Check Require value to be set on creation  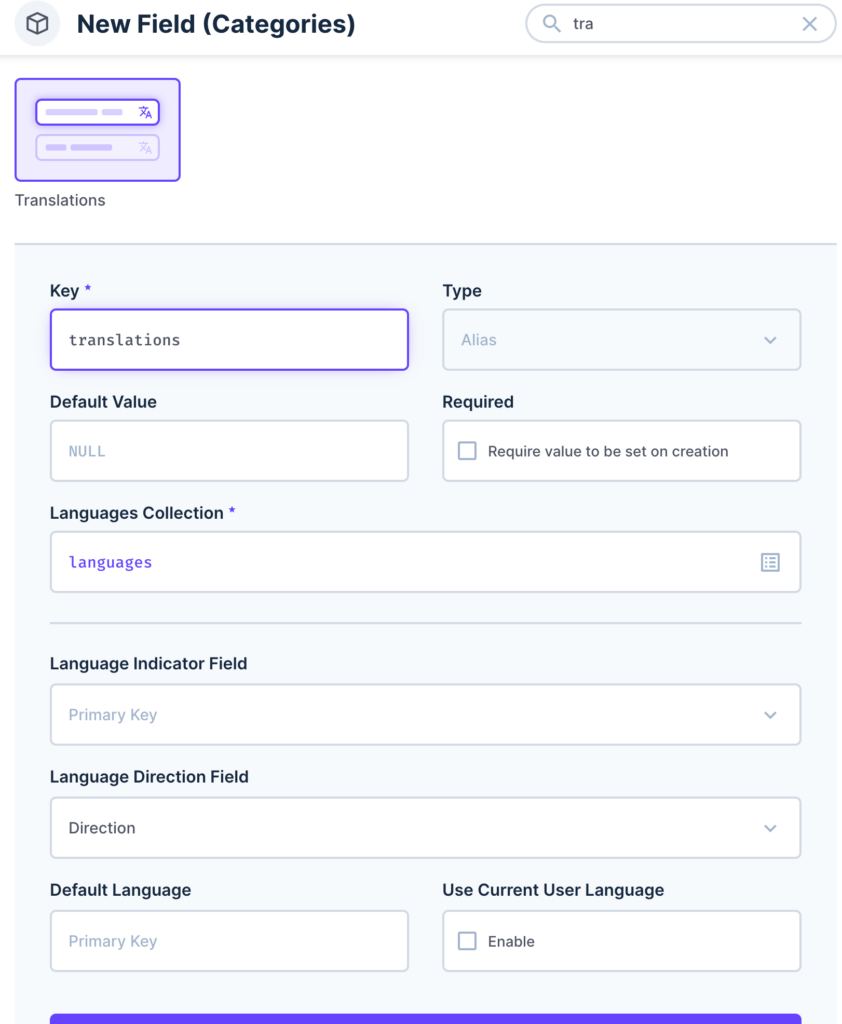click(x=467, y=451)
